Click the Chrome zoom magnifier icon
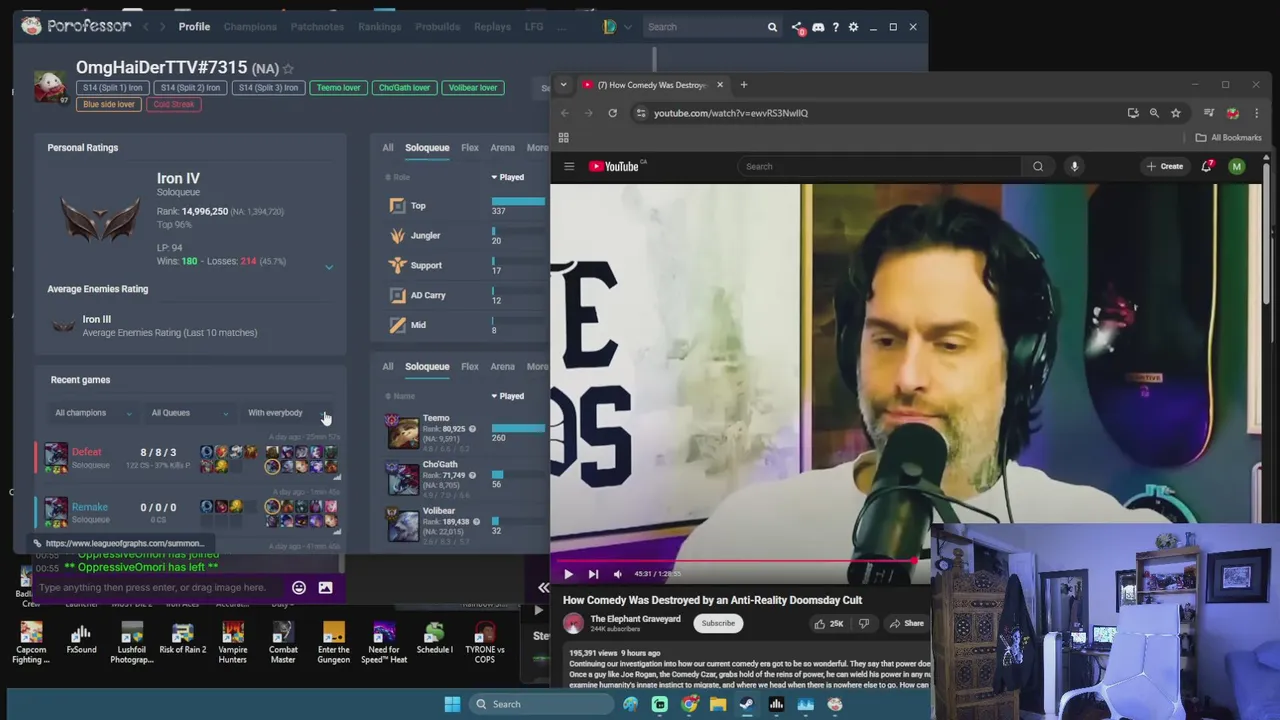This screenshot has width=1280, height=720. coord(1154,113)
